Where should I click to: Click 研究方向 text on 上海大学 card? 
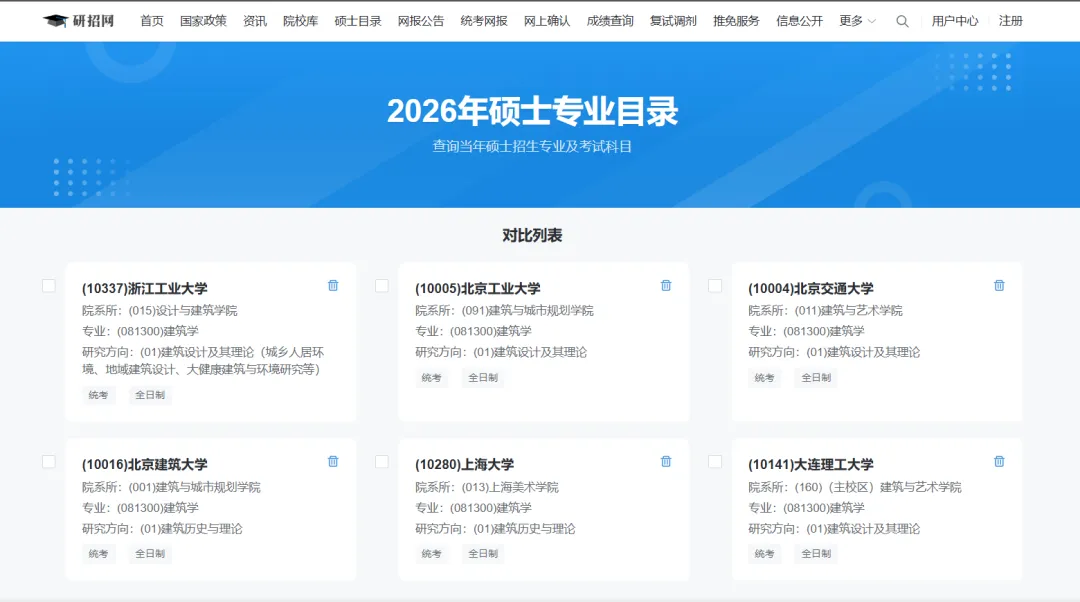(495, 529)
